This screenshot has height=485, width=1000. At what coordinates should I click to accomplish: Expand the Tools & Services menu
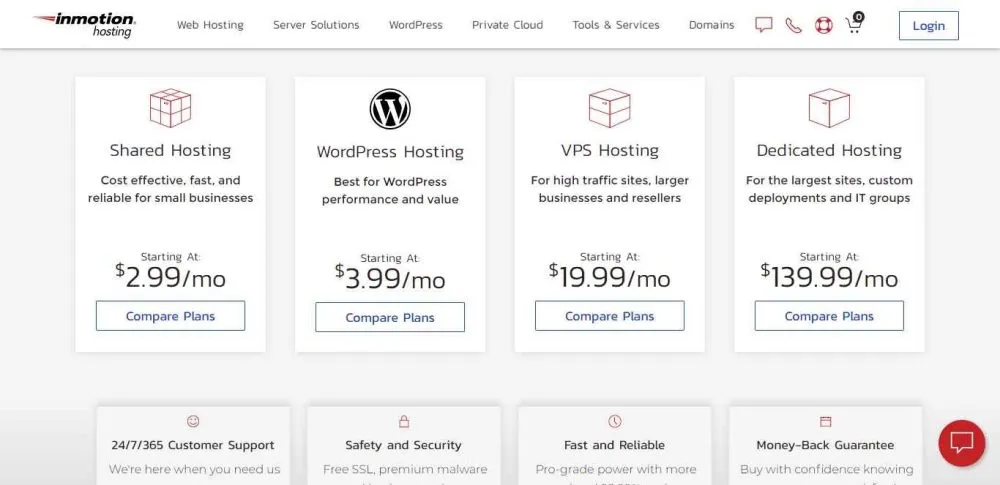616,25
